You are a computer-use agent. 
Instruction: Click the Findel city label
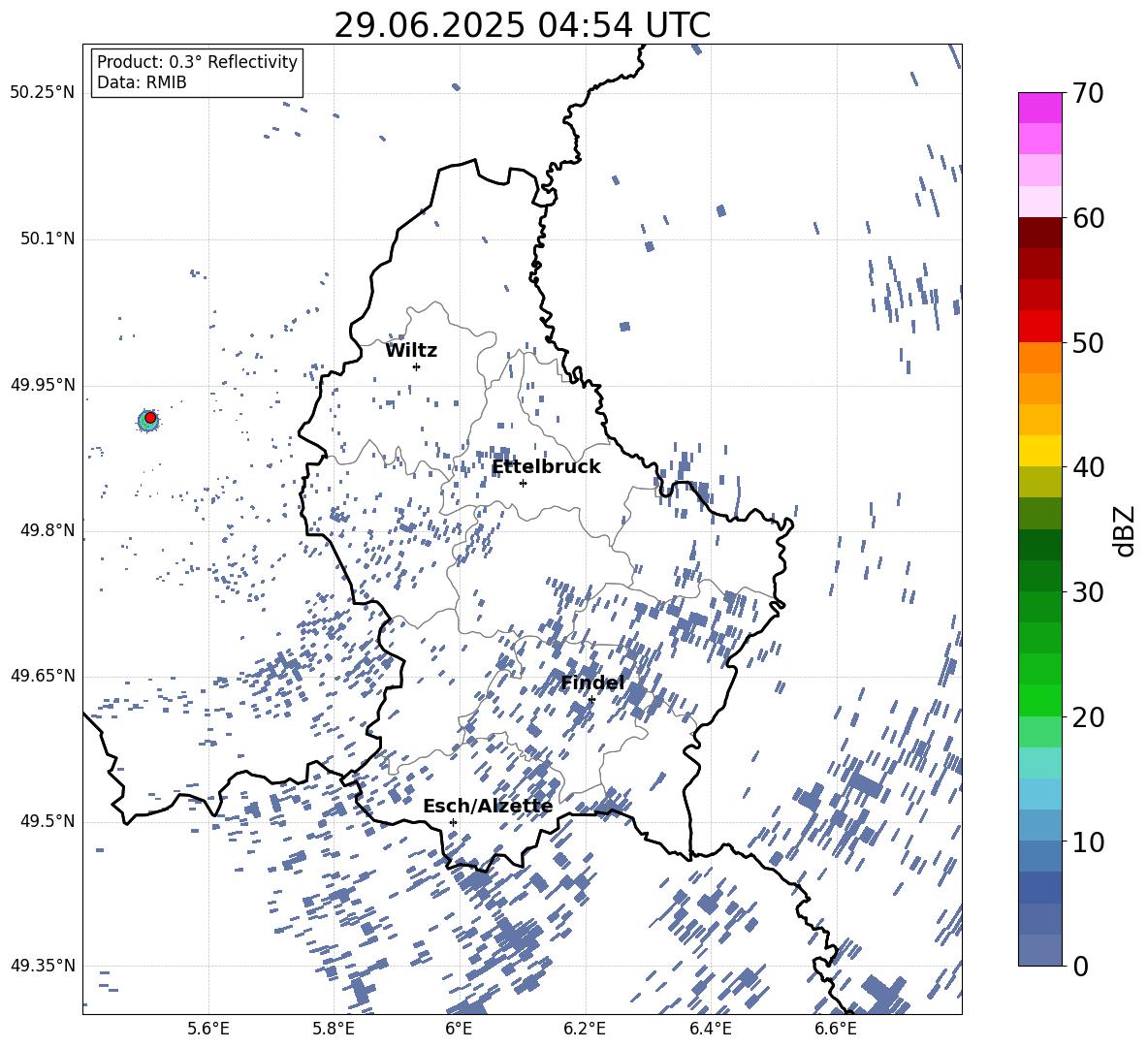coord(592,683)
